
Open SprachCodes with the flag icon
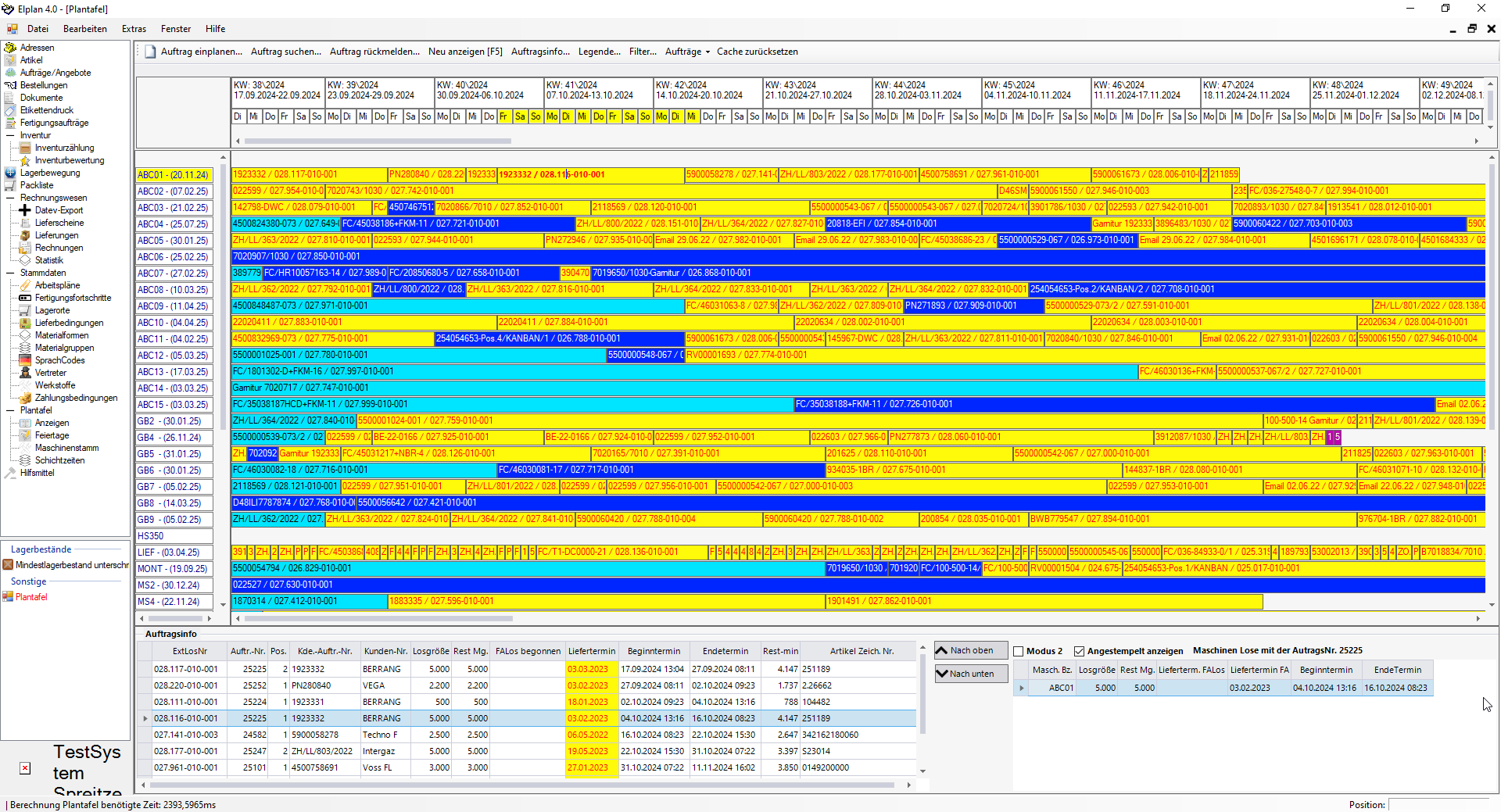59,360
